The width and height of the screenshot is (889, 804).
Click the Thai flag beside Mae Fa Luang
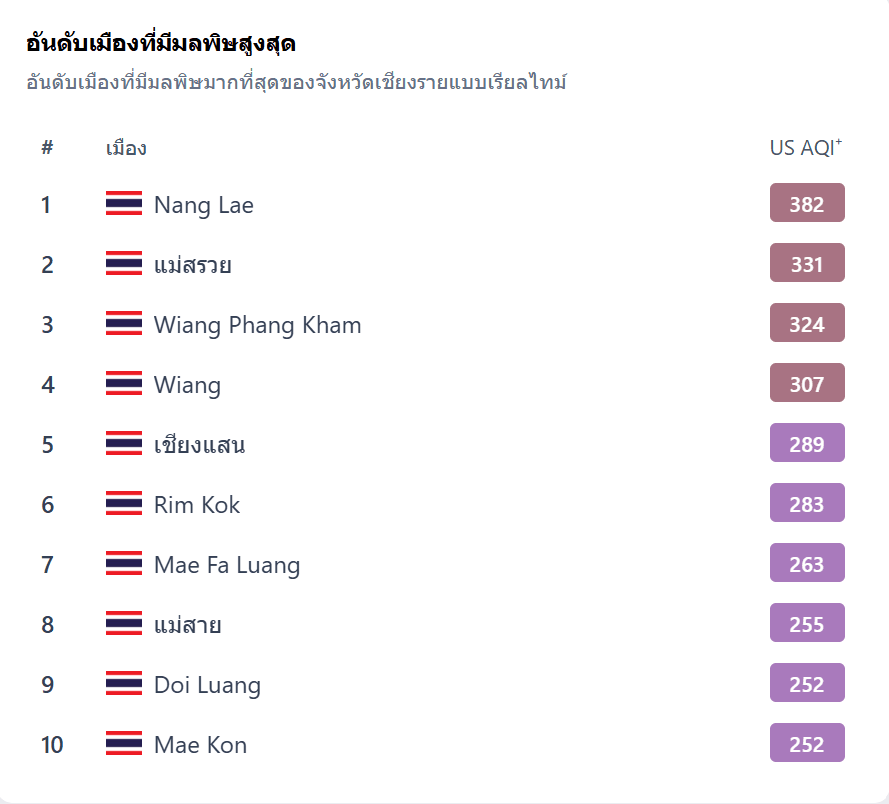pos(124,564)
